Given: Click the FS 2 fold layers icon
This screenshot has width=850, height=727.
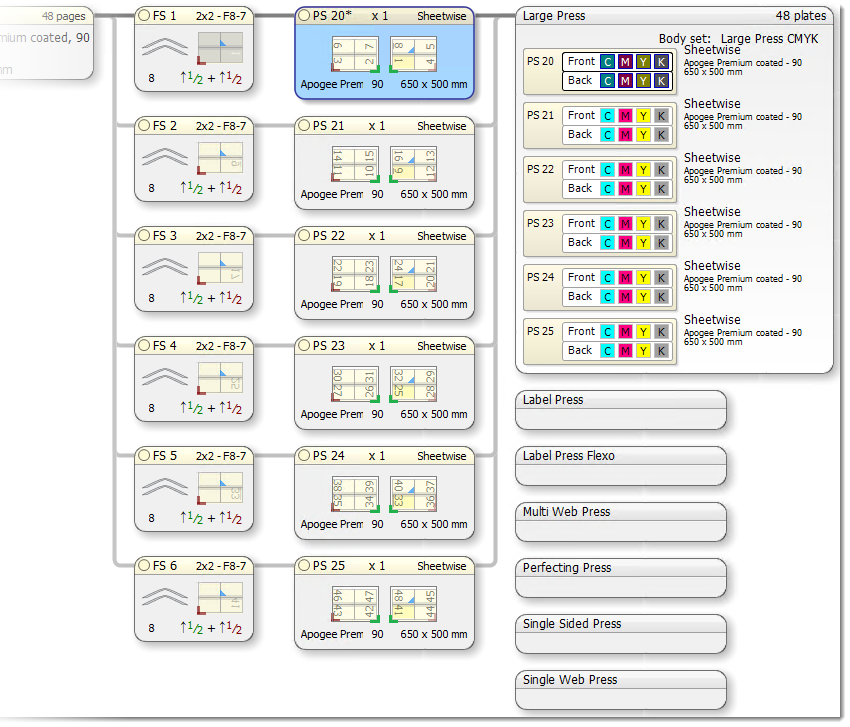Looking at the screenshot, I should (165, 157).
